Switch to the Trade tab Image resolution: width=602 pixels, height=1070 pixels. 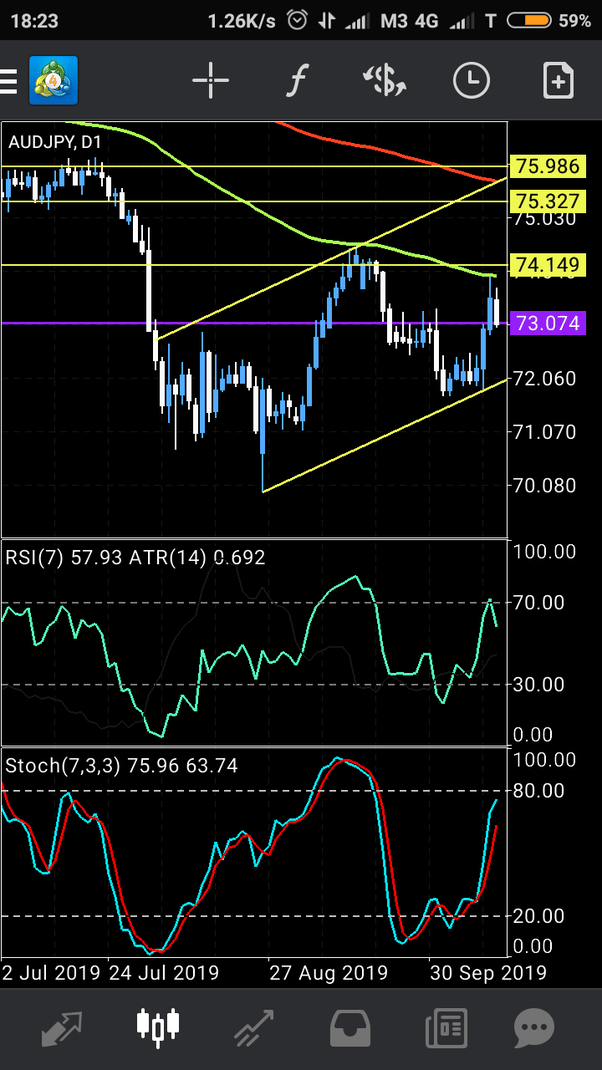254,1029
